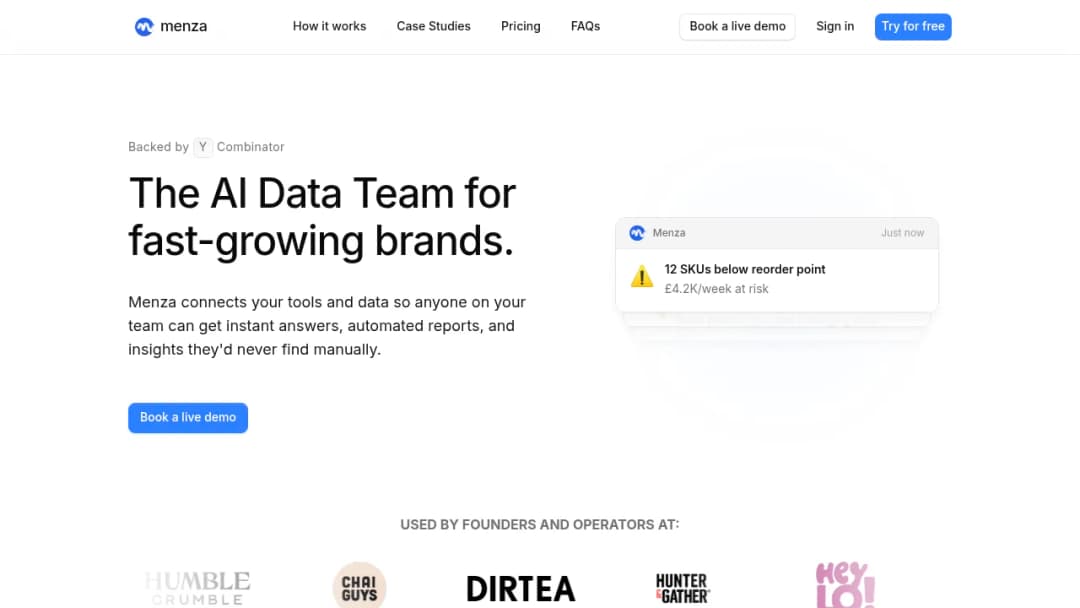Screen dimensions: 1080x608
Task: Click Book a live demo in header
Action: (737, 27)
